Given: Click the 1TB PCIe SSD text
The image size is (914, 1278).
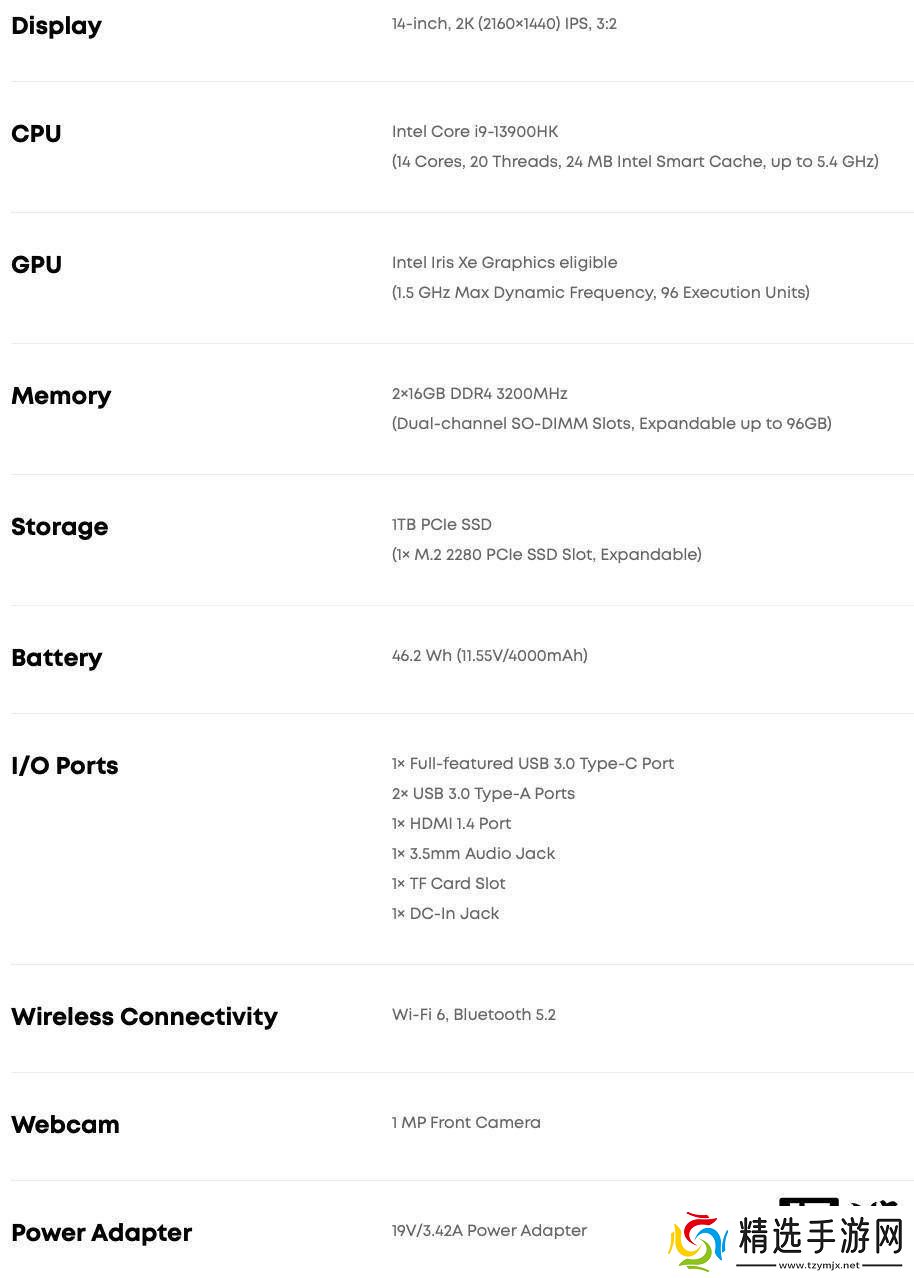Looking at the screenshot, I should (441, 525).
